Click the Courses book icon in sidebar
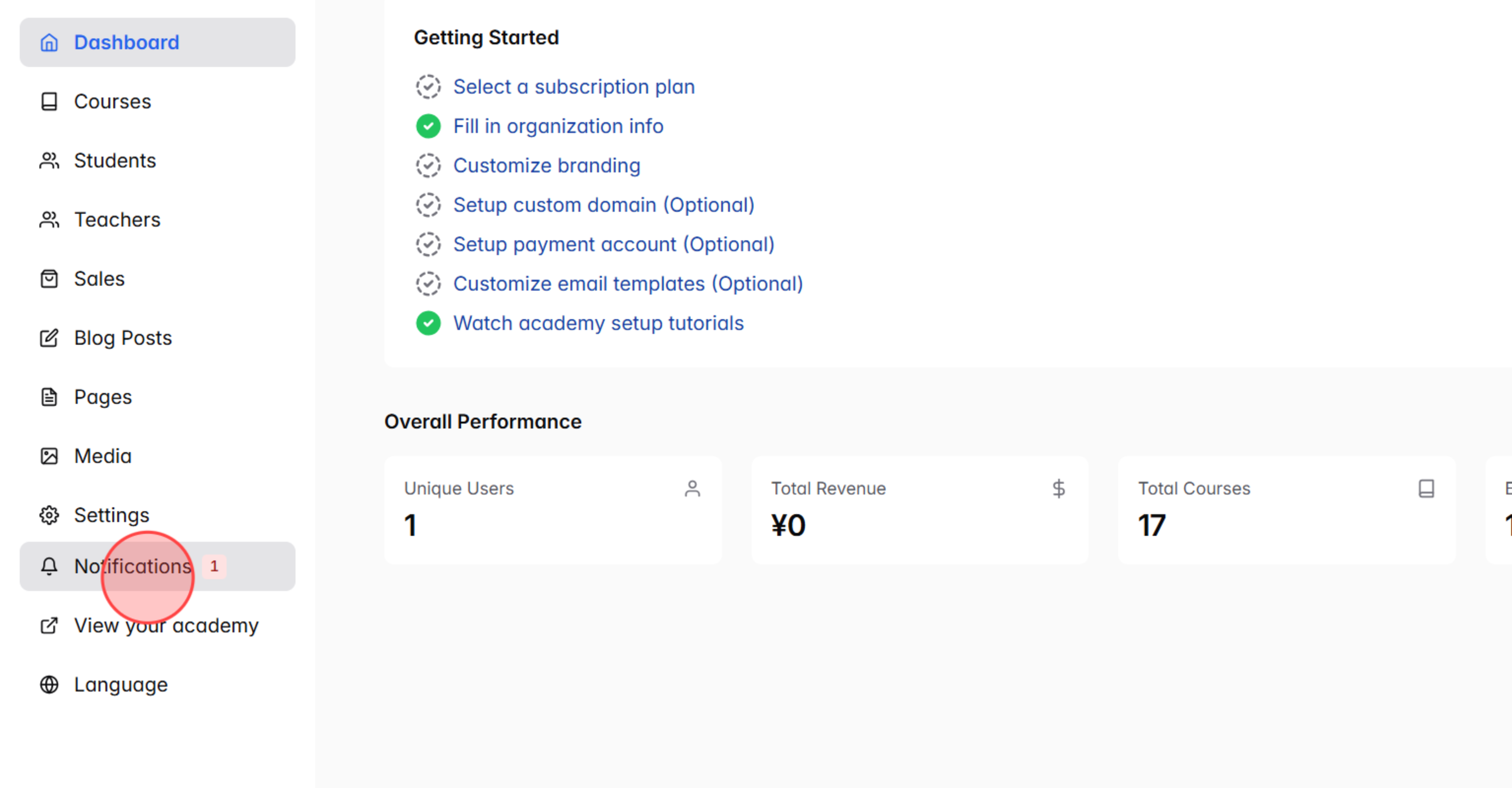1512x788 pixels. coord(49,102)
